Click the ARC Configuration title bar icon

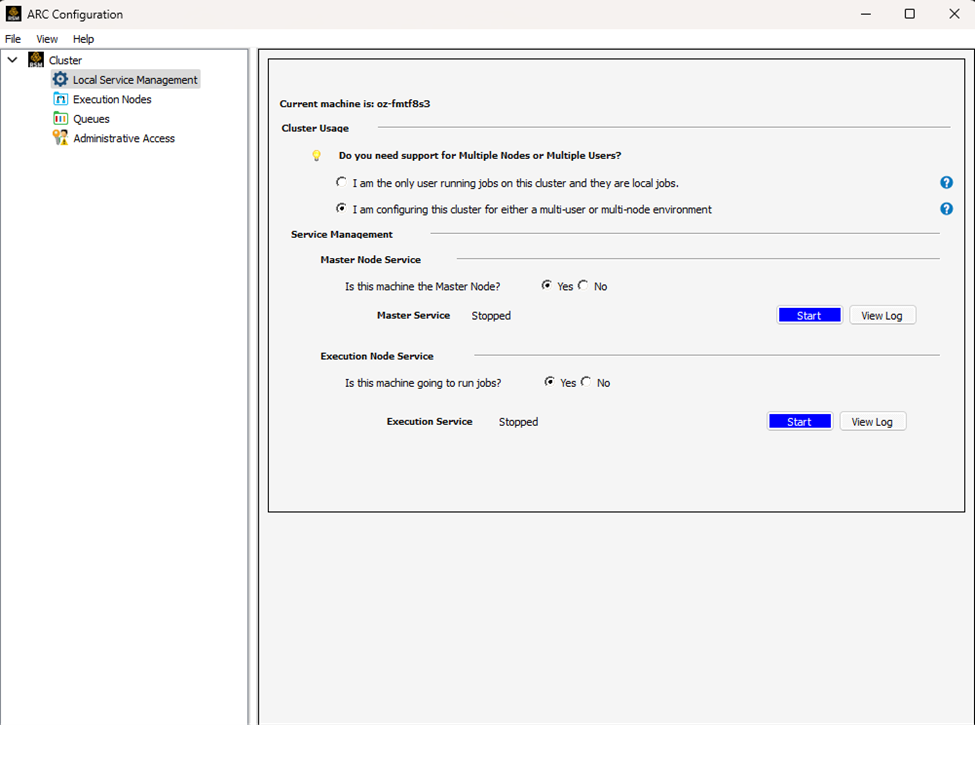tap(14, 14)
